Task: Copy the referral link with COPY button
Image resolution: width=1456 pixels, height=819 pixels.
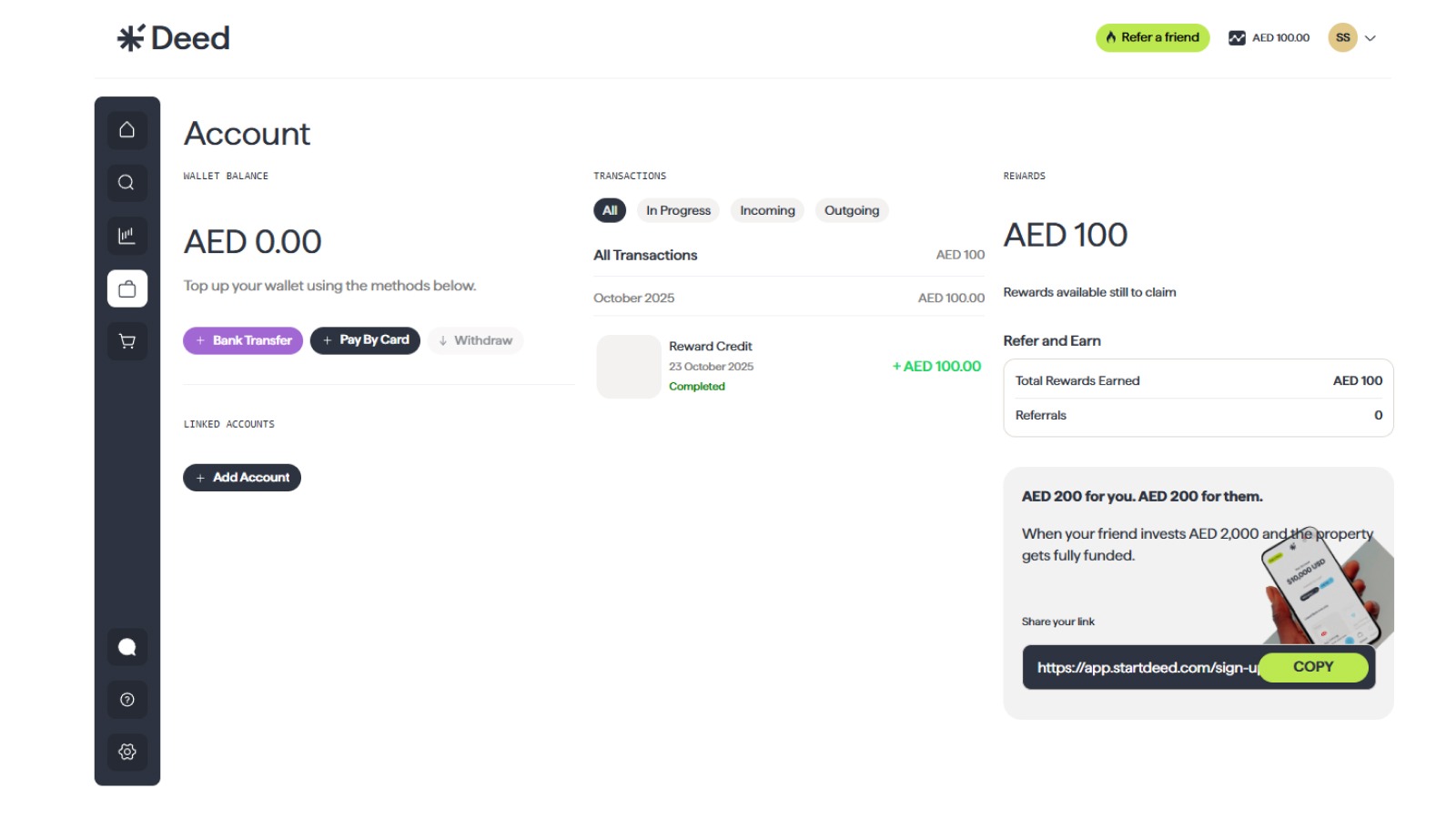Action: [1313, 667]
